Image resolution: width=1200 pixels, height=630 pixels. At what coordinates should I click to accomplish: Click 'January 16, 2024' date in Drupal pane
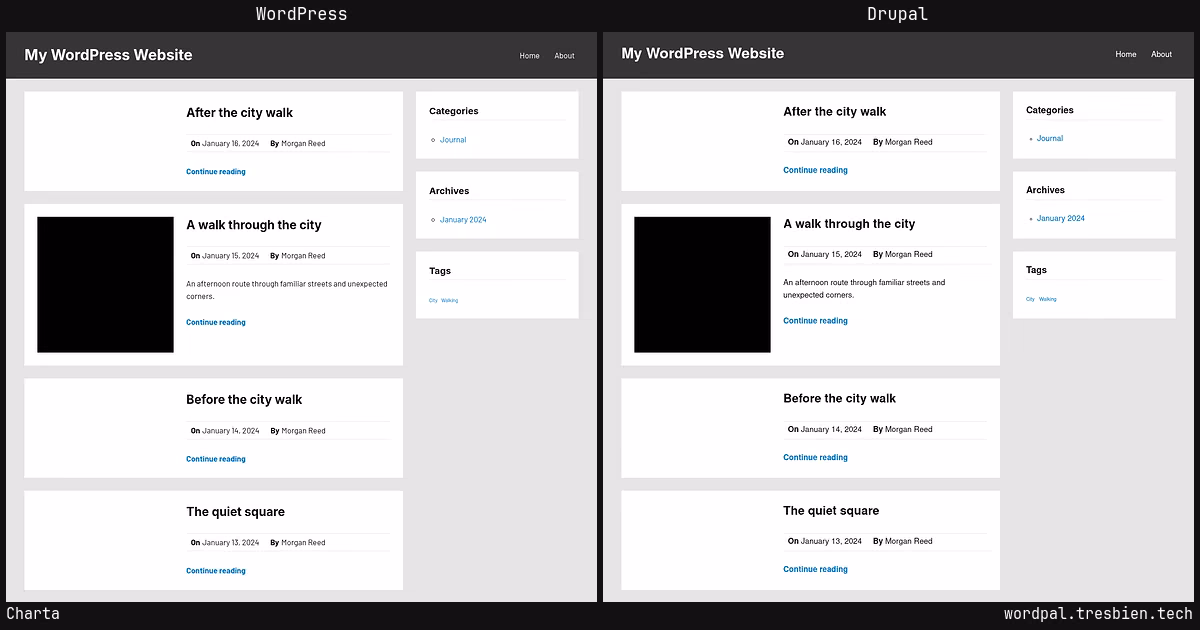coord(831,142)
